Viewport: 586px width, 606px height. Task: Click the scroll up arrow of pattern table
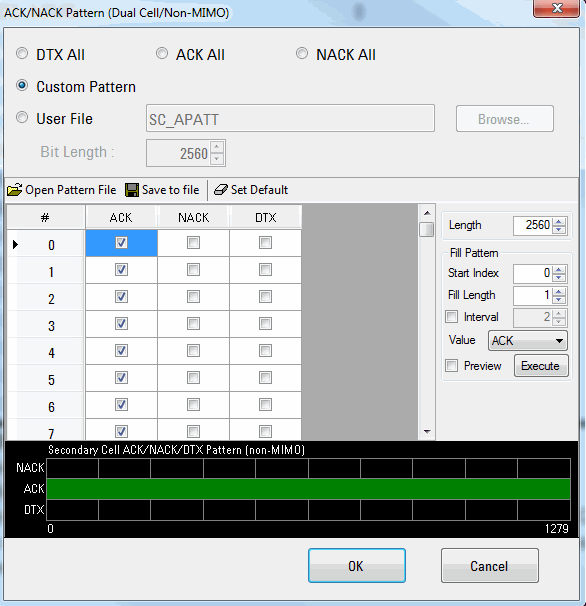(x=427, y=213)
